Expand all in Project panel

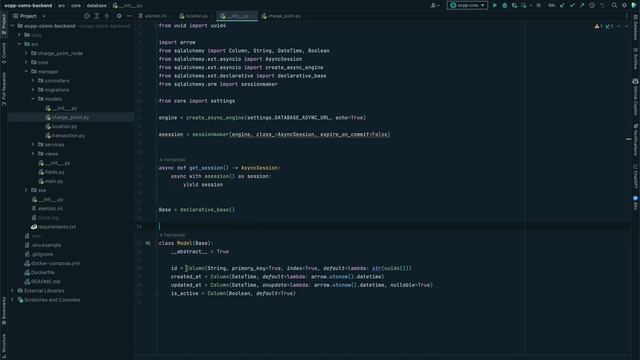pos(97,16)
